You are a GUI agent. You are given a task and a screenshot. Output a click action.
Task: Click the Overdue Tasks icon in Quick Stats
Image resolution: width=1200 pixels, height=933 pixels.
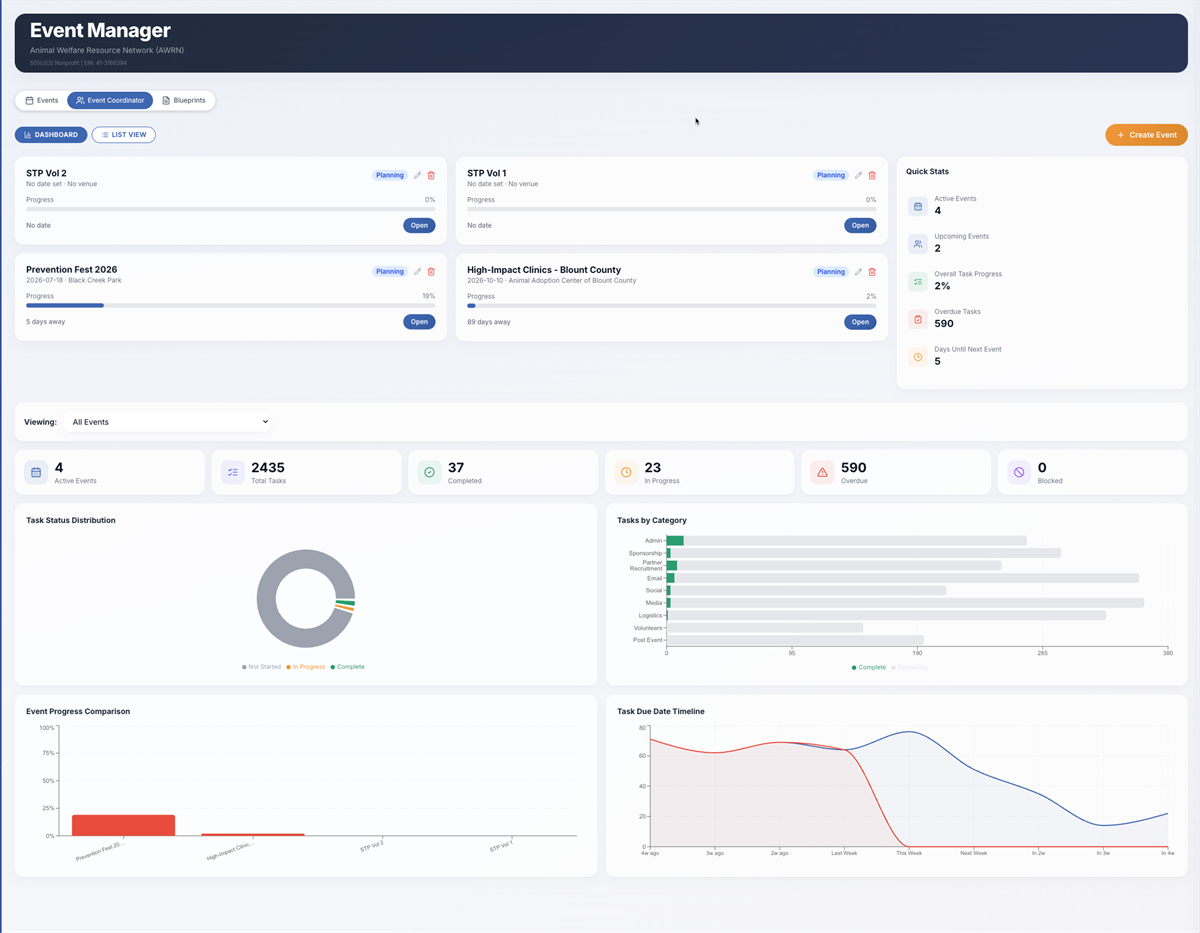coord(918,319)
